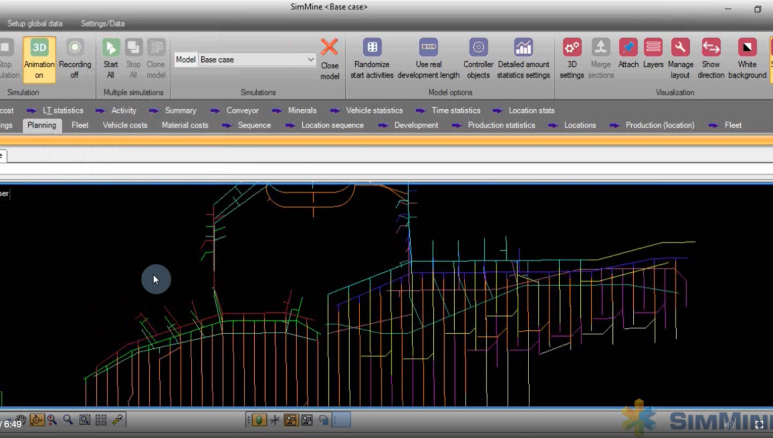Image resolution: width=773 pixels, height=438 pixels.
Task: Open the Vehicle costs tab
Action: coord(125,125)
